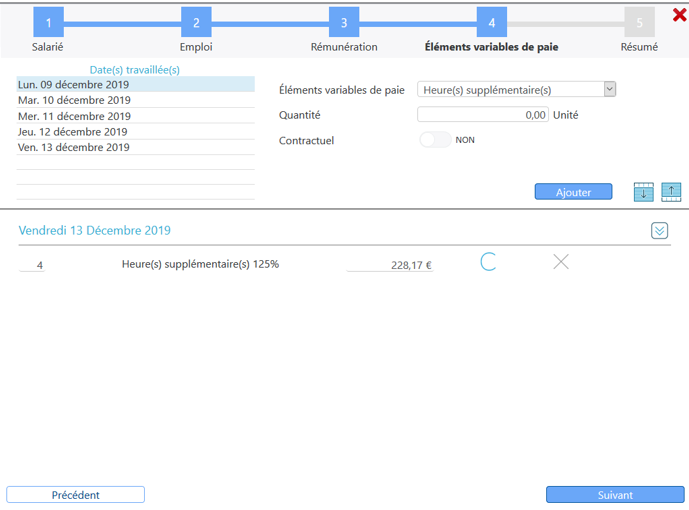The image size is (689, 510).
Task: Select Lun. 09 décembre 2019 date
Action: 73,85
